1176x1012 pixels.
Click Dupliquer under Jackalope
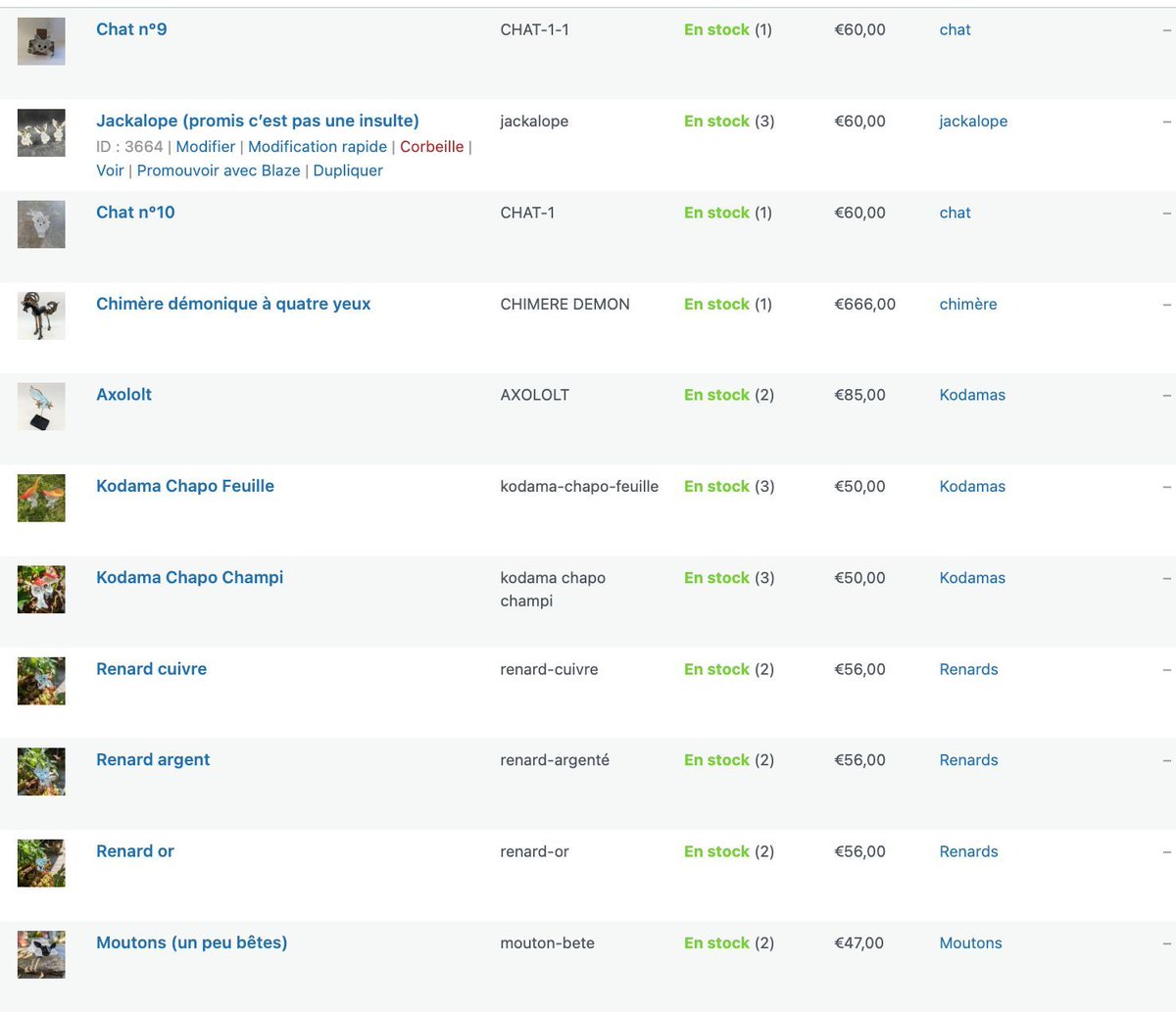click(x=348, y=170)
